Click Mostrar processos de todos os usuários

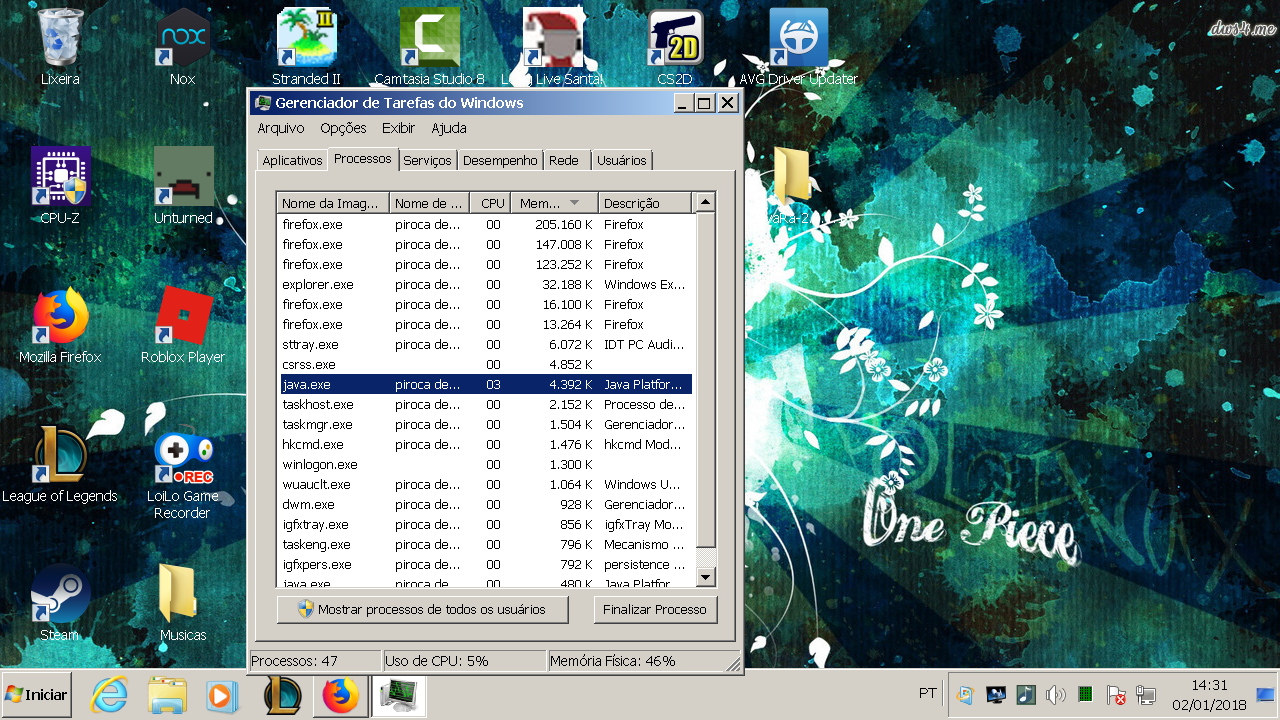(423, 609)
